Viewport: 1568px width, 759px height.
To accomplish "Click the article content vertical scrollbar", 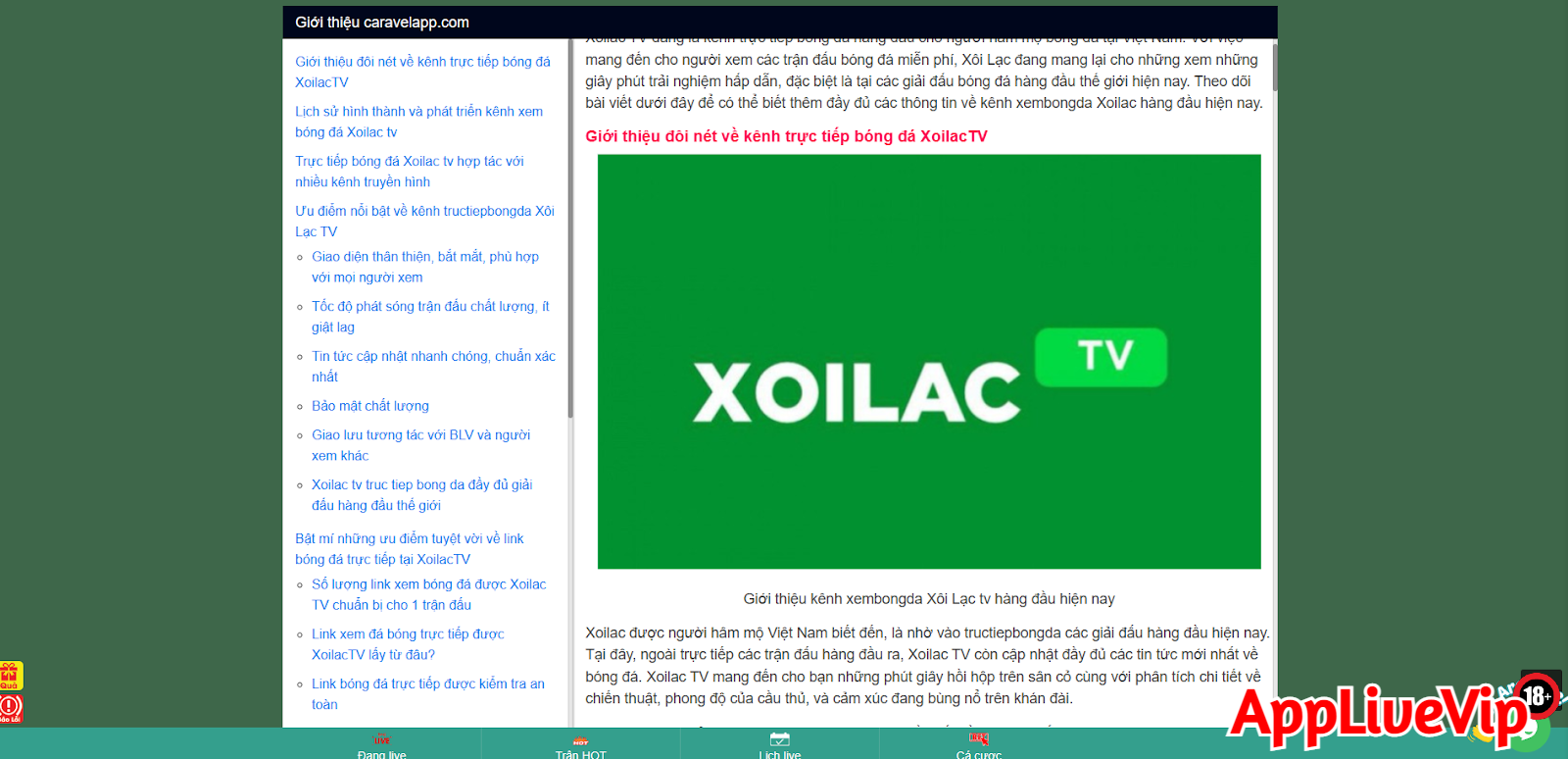I will [x=1274, y=69].
